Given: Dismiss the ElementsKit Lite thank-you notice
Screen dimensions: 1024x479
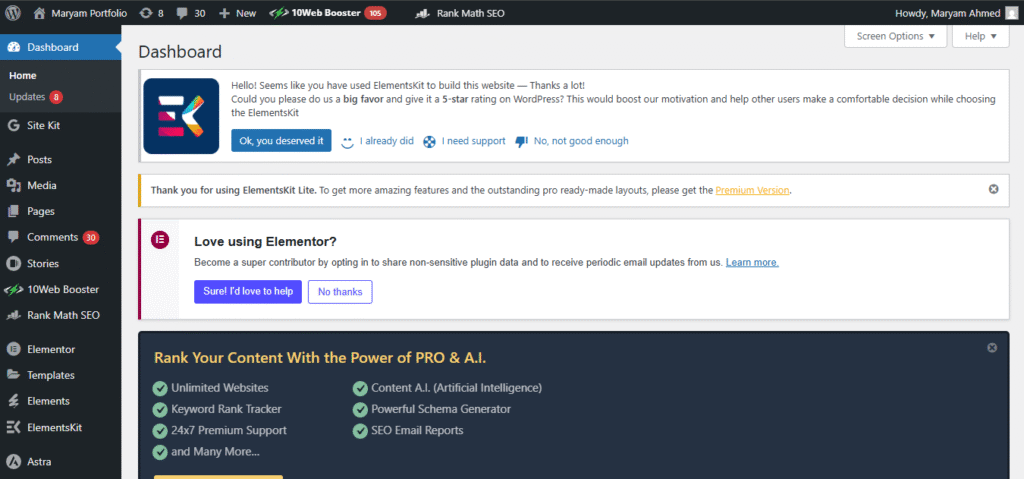Looking at the screenshot, I should click(x=993, y=189).
